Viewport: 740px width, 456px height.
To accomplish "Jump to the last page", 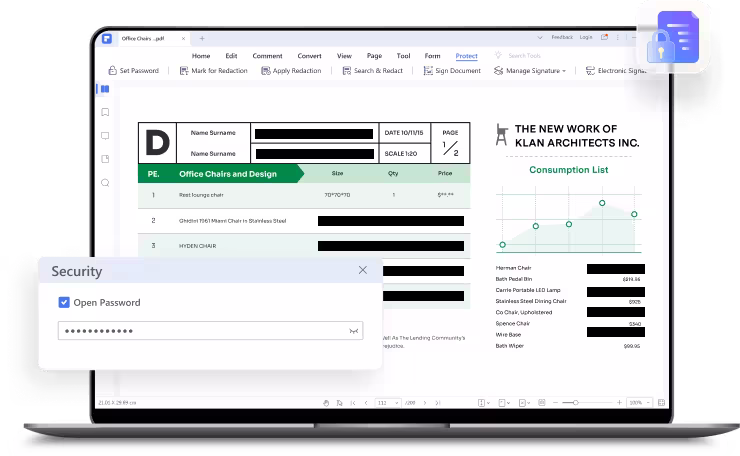I will tap(438, 403).
